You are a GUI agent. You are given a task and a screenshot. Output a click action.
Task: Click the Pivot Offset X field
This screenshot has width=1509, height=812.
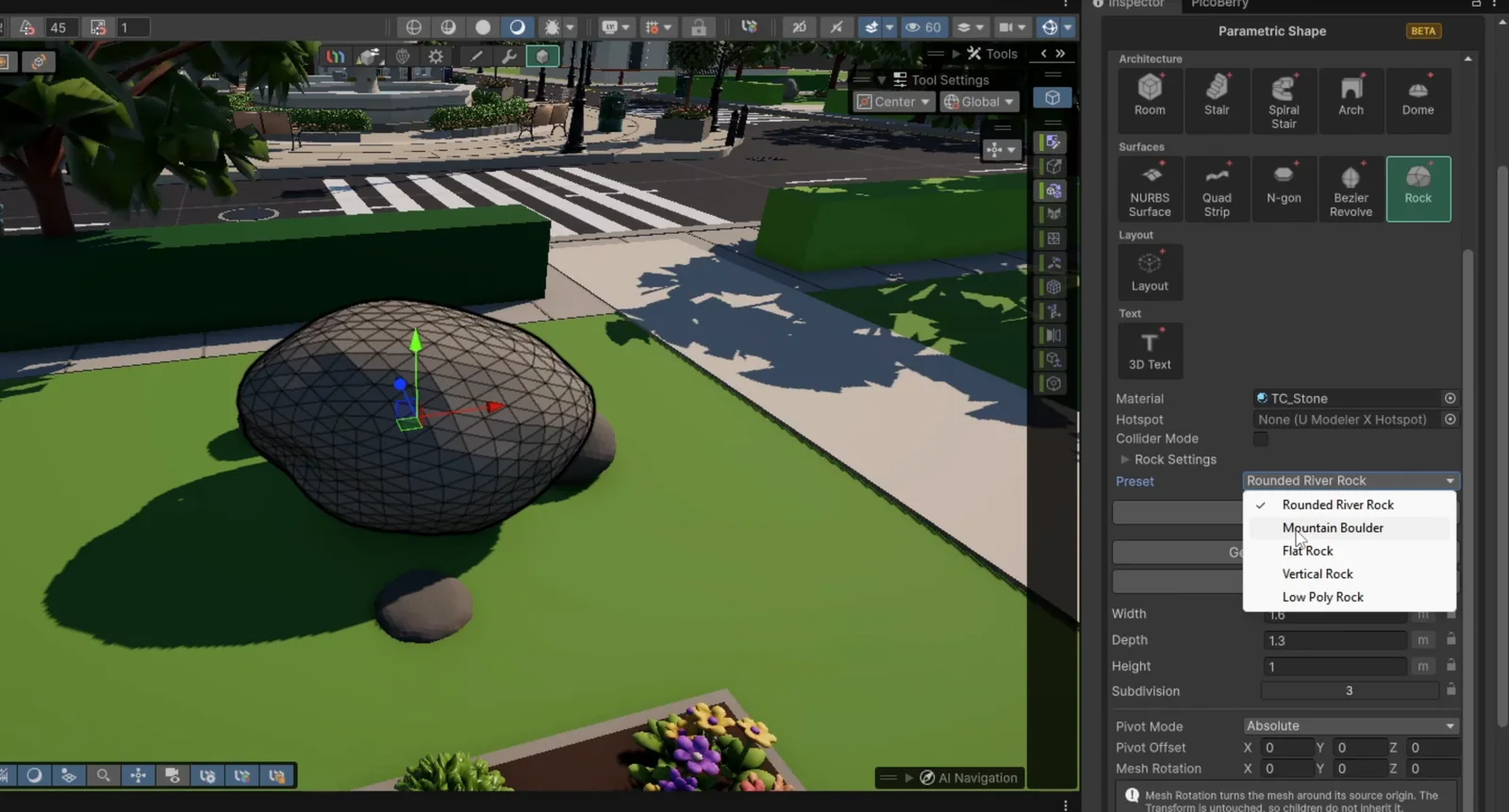click(x=1287, y=748)
